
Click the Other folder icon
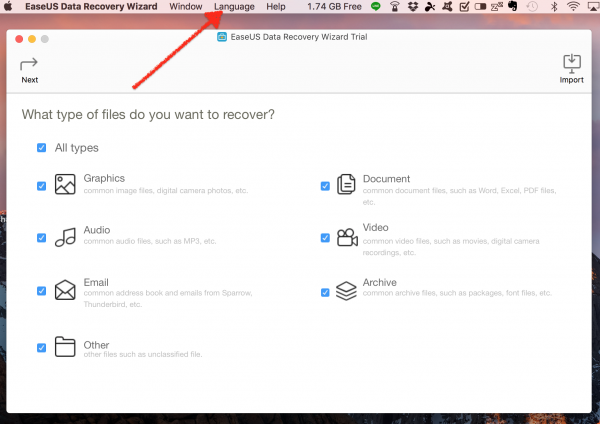click(65, 346)
